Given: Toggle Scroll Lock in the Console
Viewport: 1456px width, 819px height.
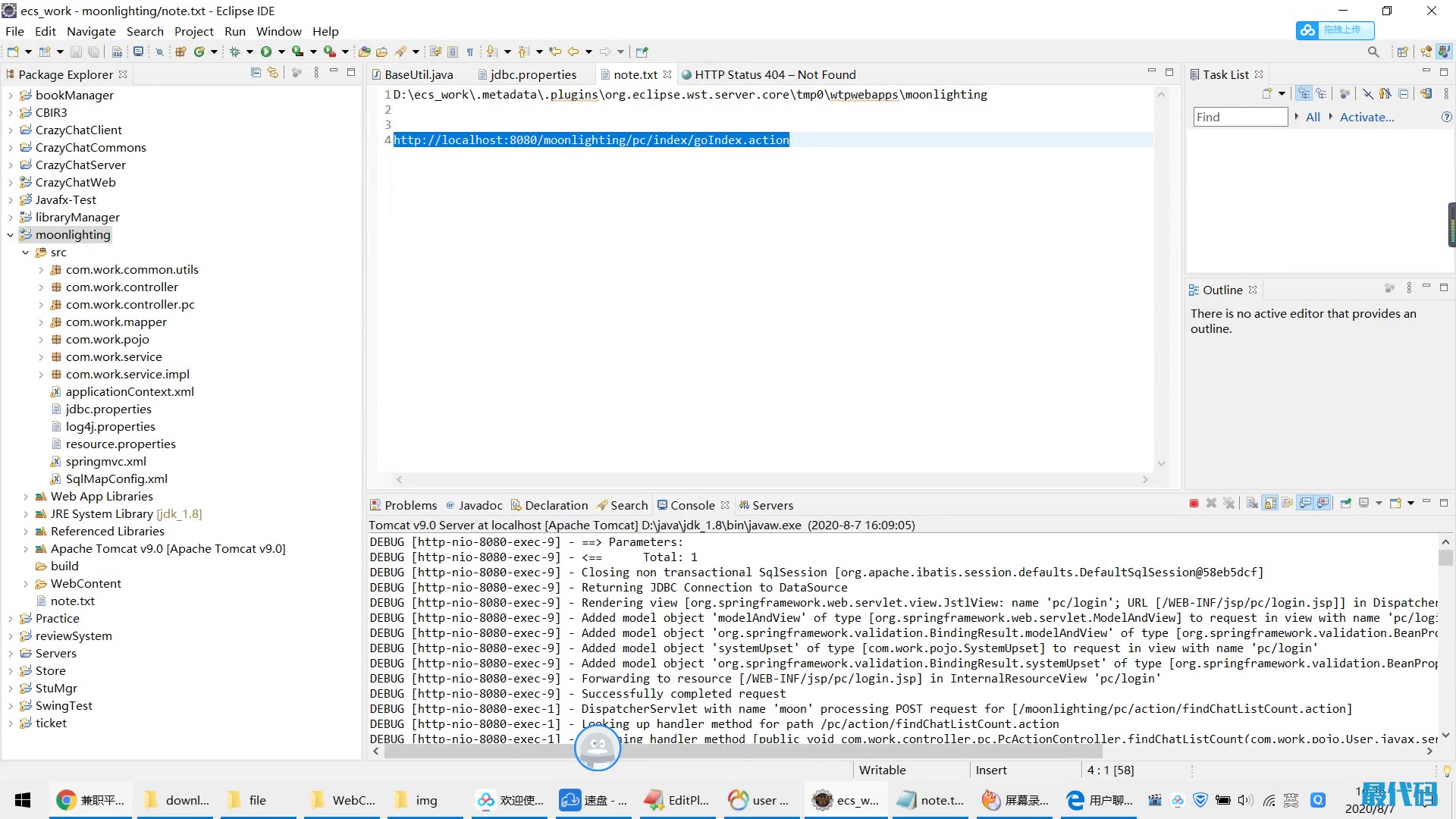Looking at the screenshot, I should (1270, 504).
